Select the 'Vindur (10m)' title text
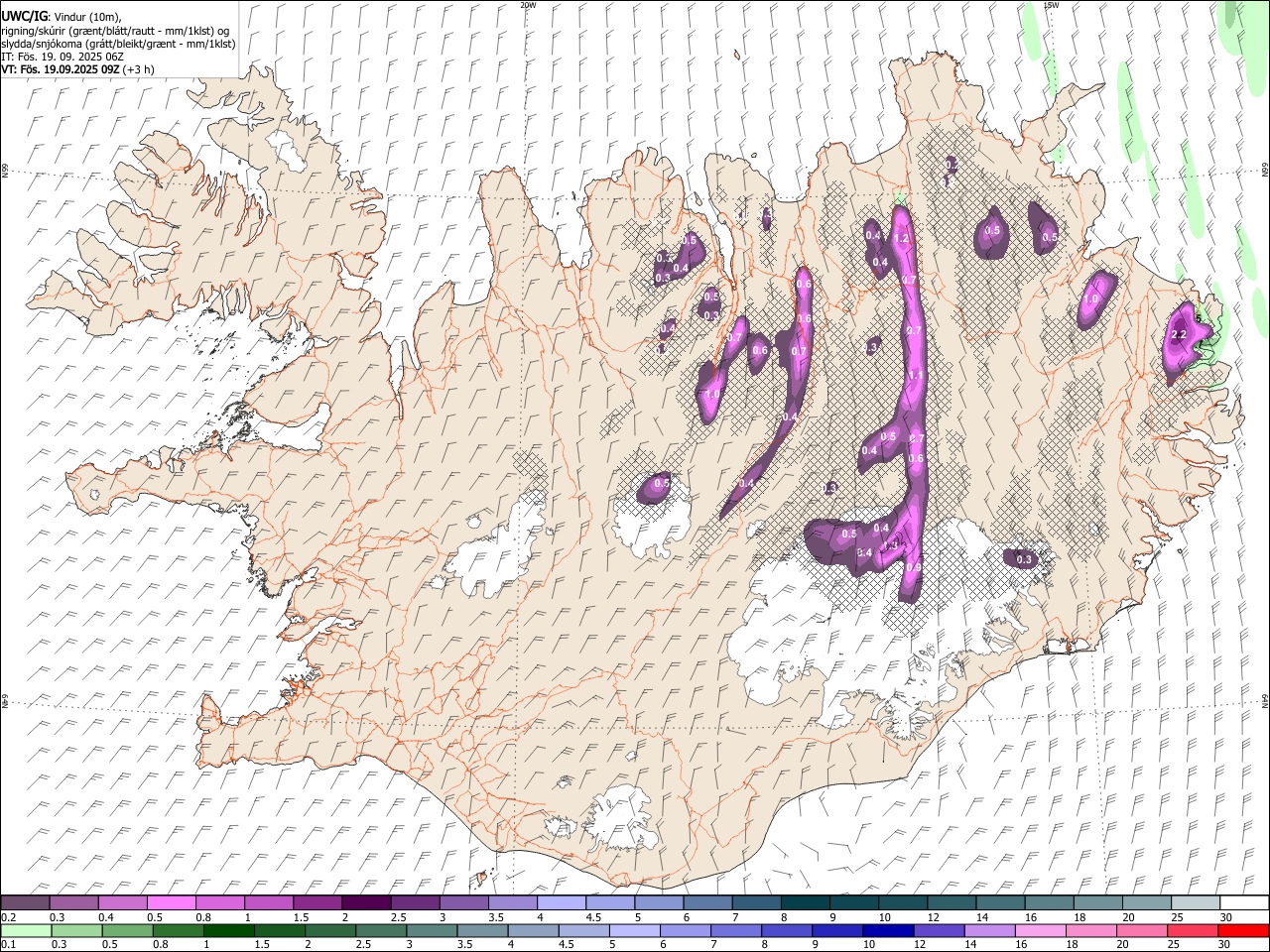This screenshot has width=1270, height=952. (87, 18)
